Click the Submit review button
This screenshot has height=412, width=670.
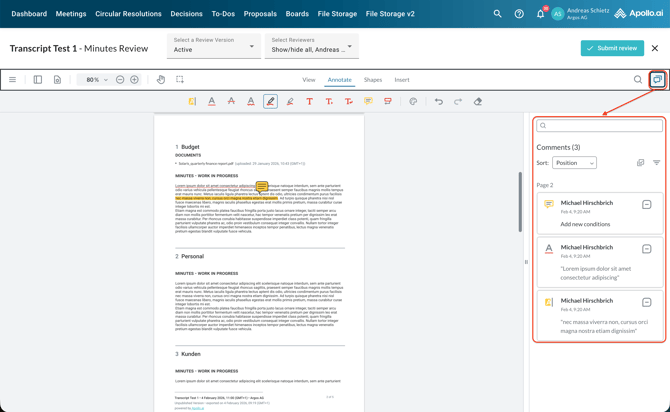coord(612,48)
